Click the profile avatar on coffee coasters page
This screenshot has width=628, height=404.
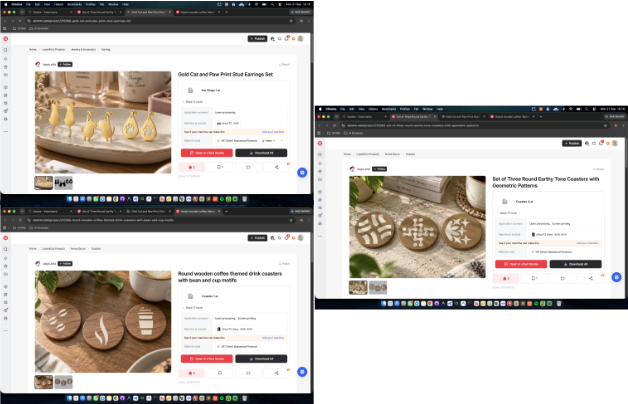click(301, 238)
